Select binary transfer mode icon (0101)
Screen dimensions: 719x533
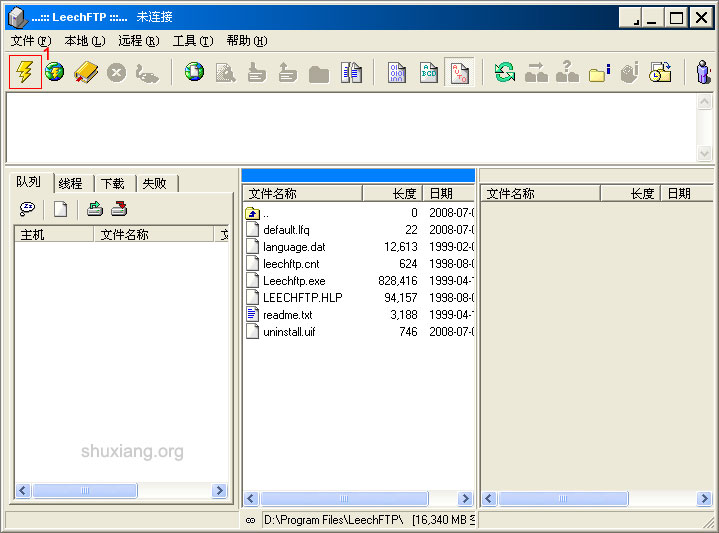pyautogui.click(x=397, y=72)
